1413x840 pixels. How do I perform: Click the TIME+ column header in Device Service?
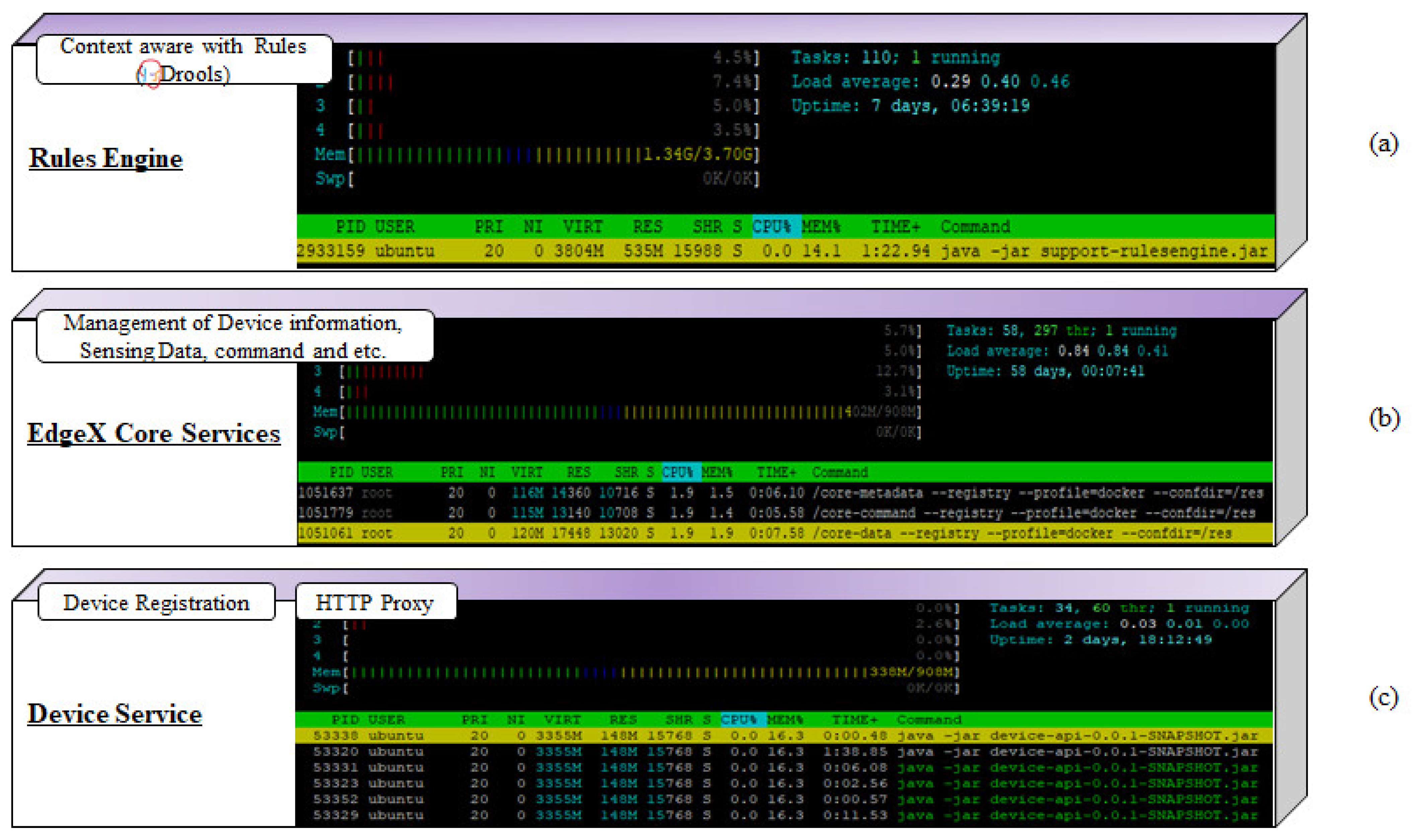click(854, 720)
